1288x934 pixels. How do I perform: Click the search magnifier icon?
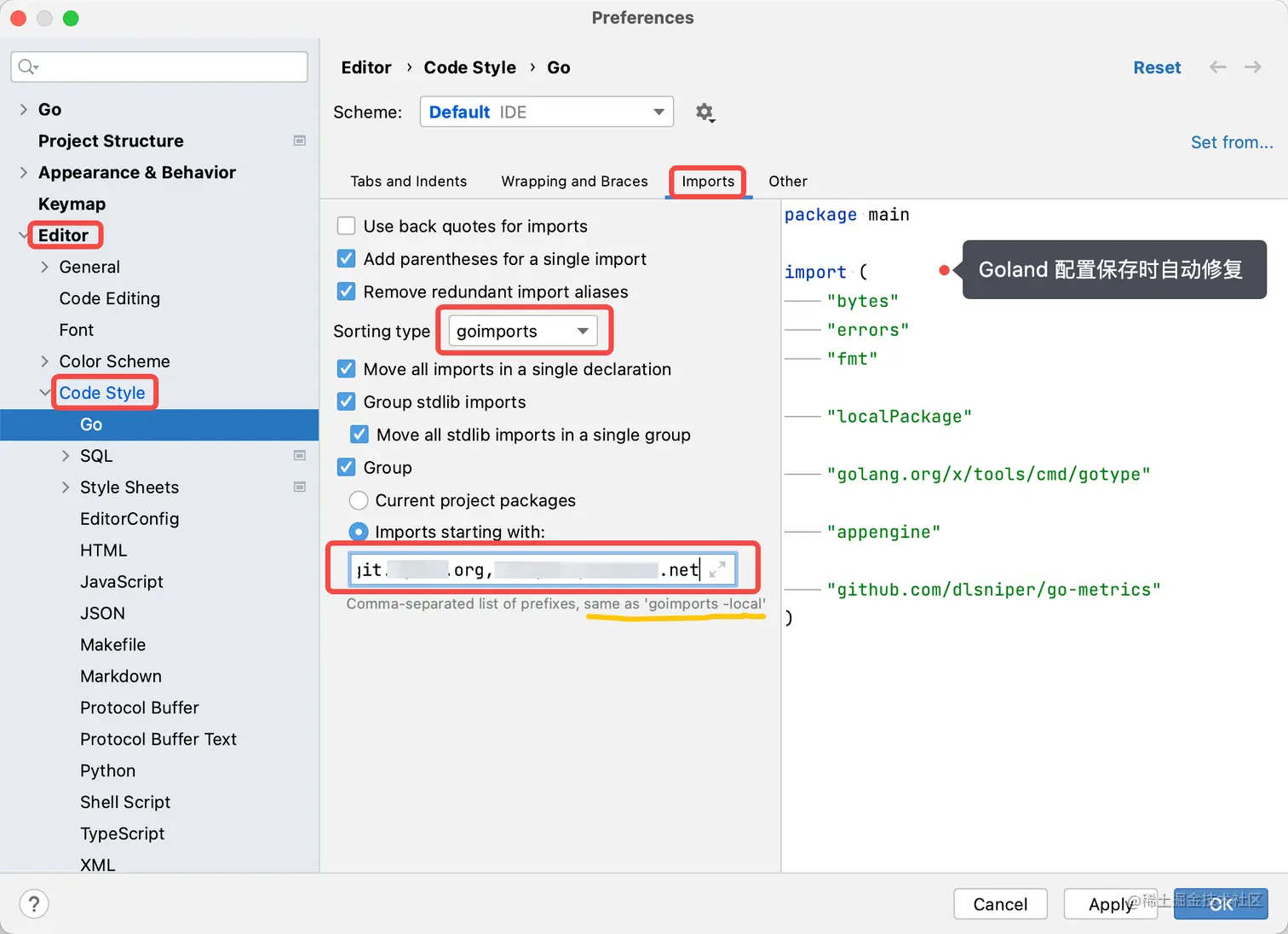click(x=27, y=66)
